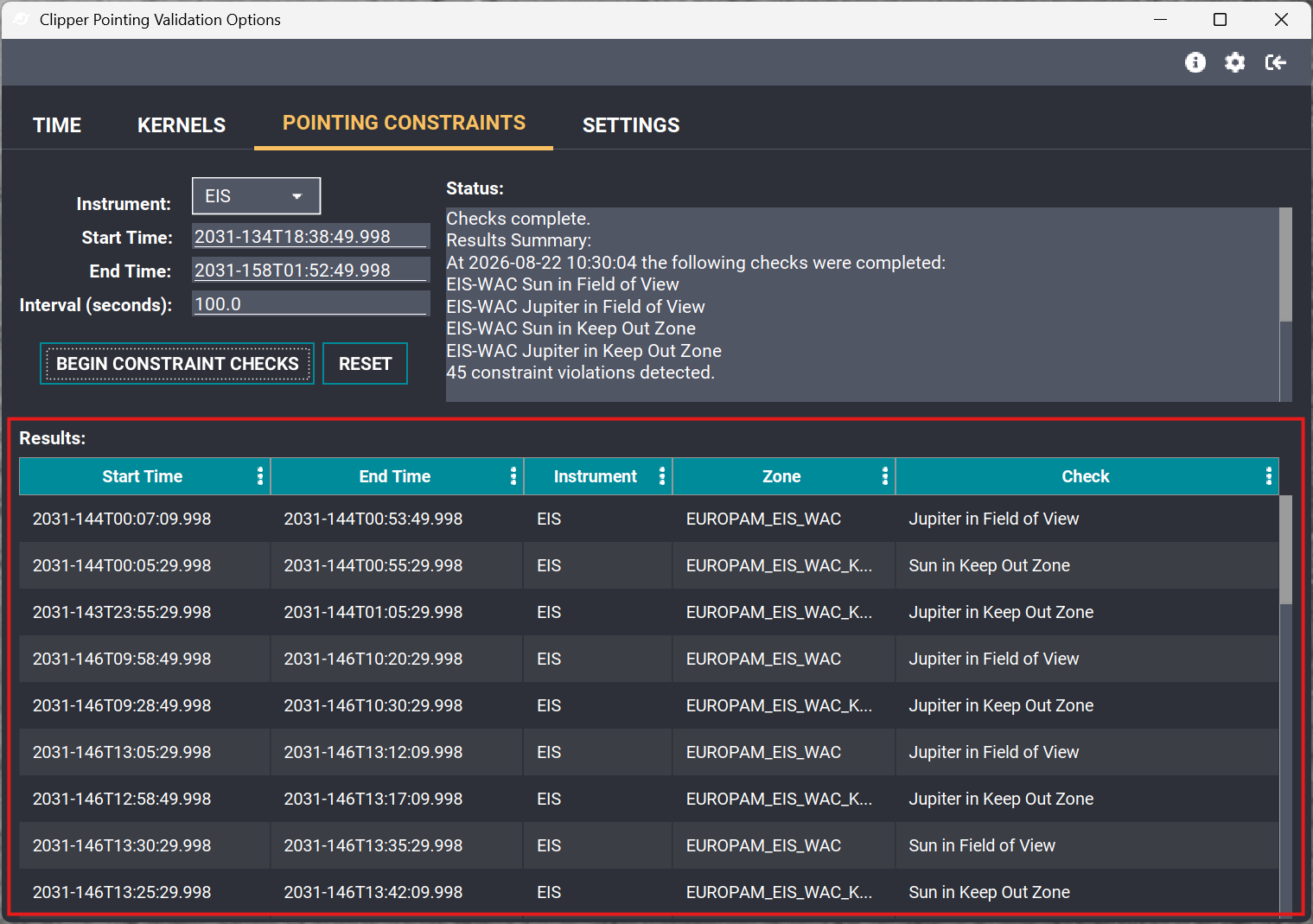Click zone cell in row 2031-146T13:30:29.998

[784, 845]
